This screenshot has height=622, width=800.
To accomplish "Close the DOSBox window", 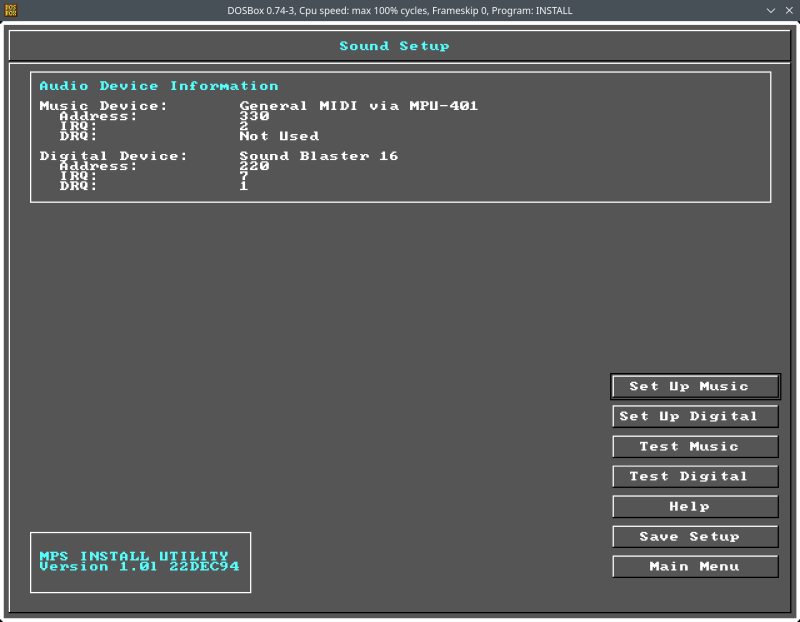I will [x=786, y=10].
